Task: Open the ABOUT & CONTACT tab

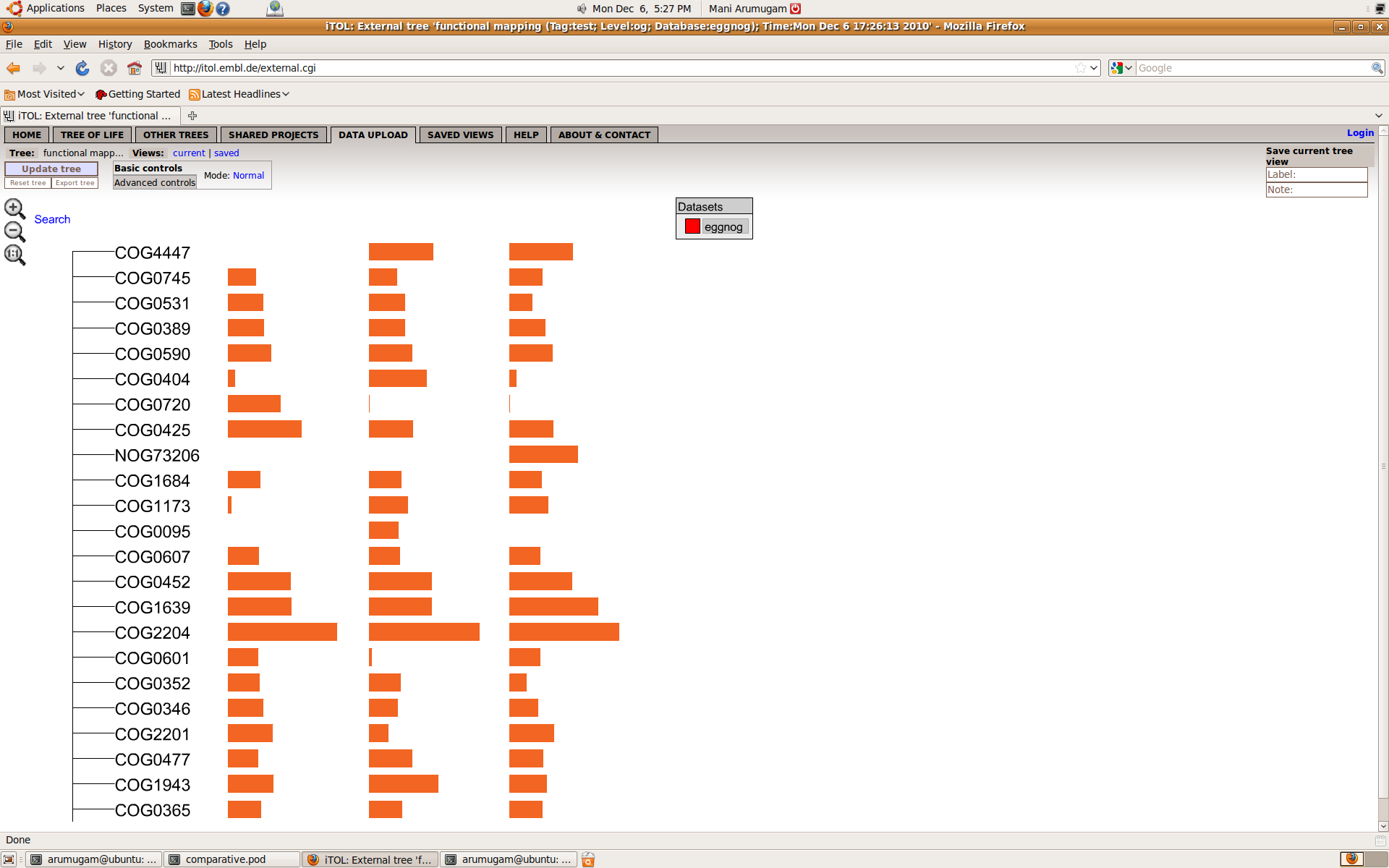Action: pyautogui.click(x=604, y=135)
